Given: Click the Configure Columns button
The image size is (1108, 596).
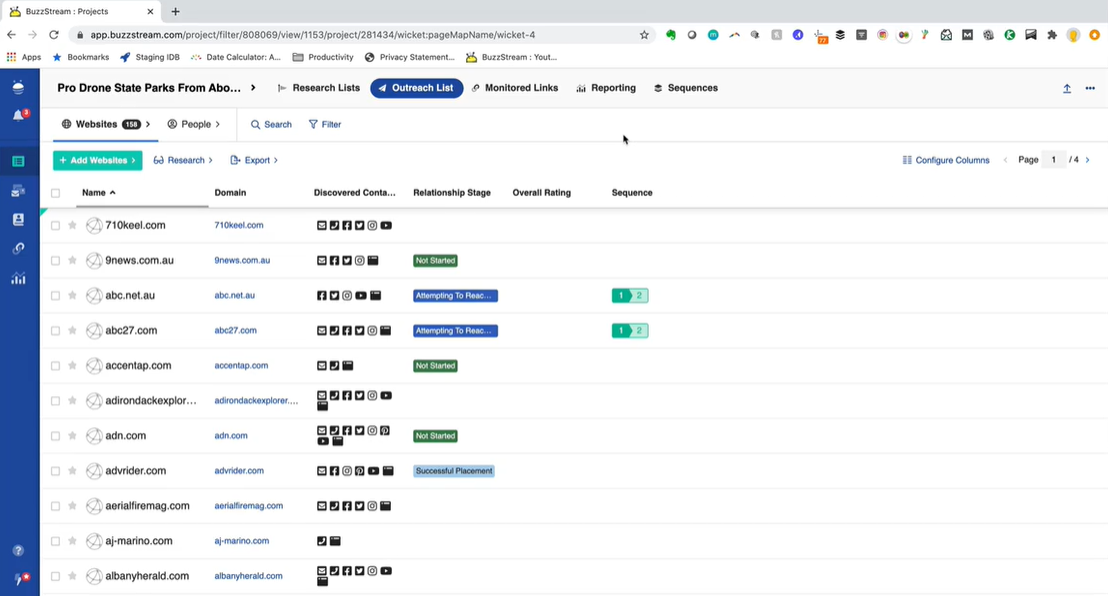Looking at the screenshot, I should point(945,160).
